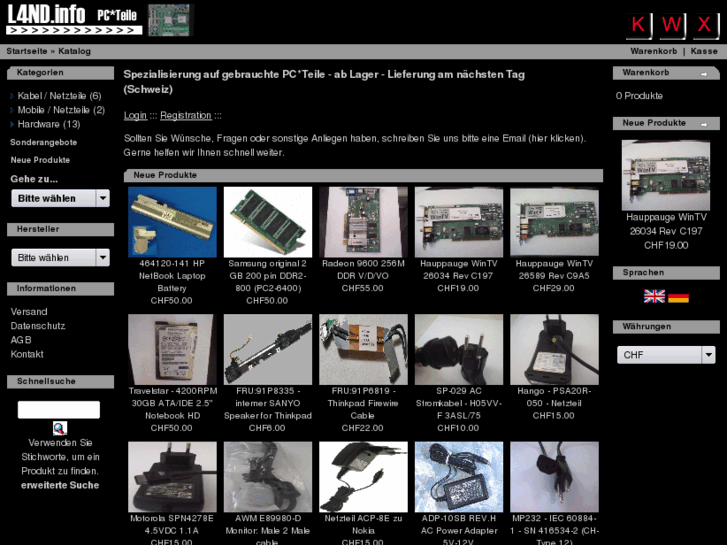
Task: Open ADP-10SB AC Power Adapter thumbnail
Action: click(459, 477)
